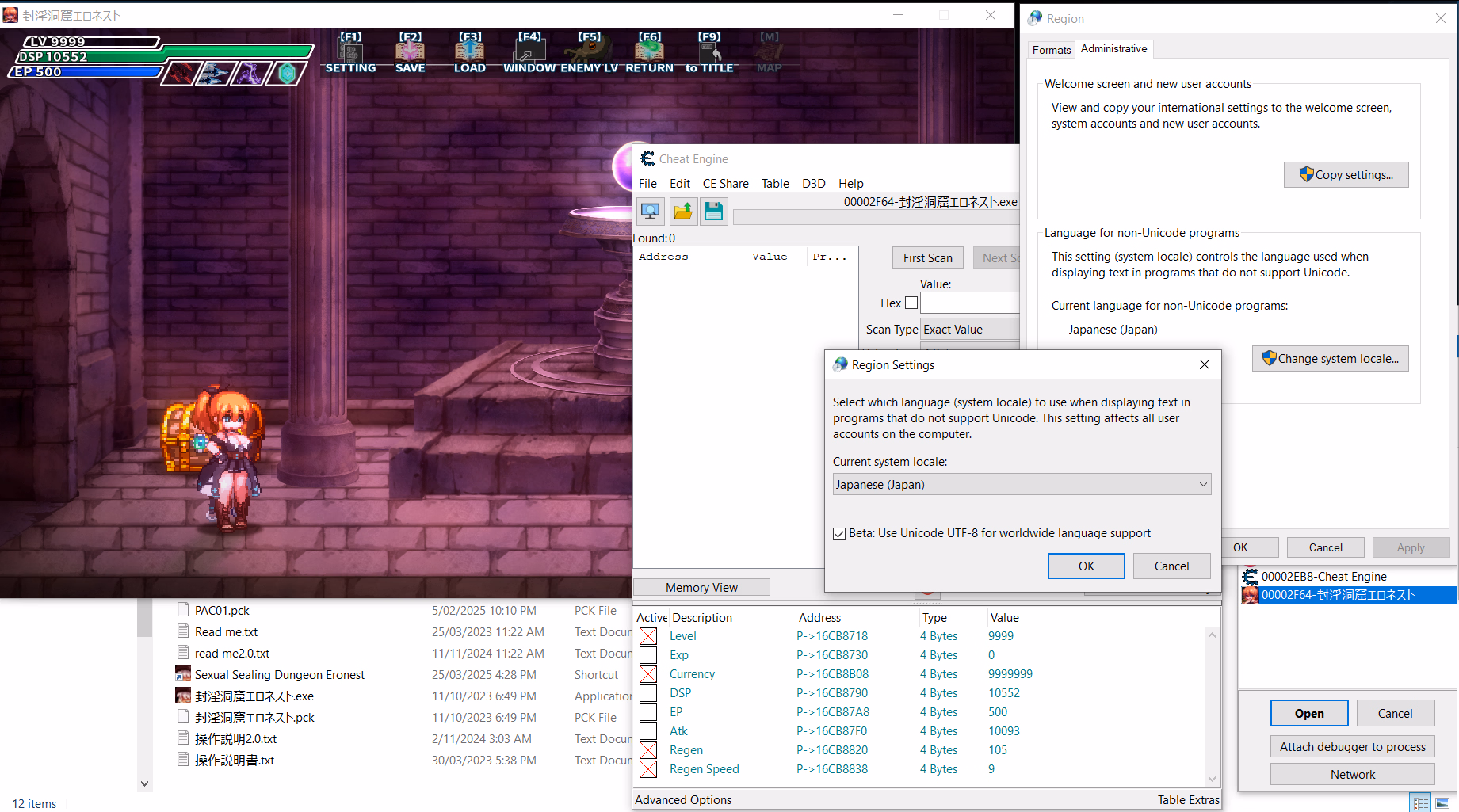Click Sexual Sealing Dungeon Eronest shortcut icon

pyautogui.click(x=183, y=674)
